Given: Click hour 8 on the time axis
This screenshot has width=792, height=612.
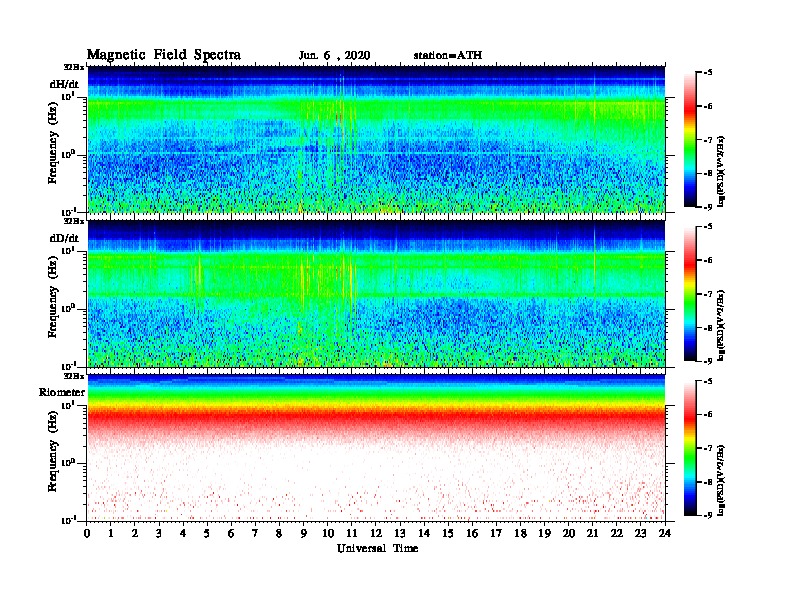Looking at the screenshot, I should tap(279, 534).
